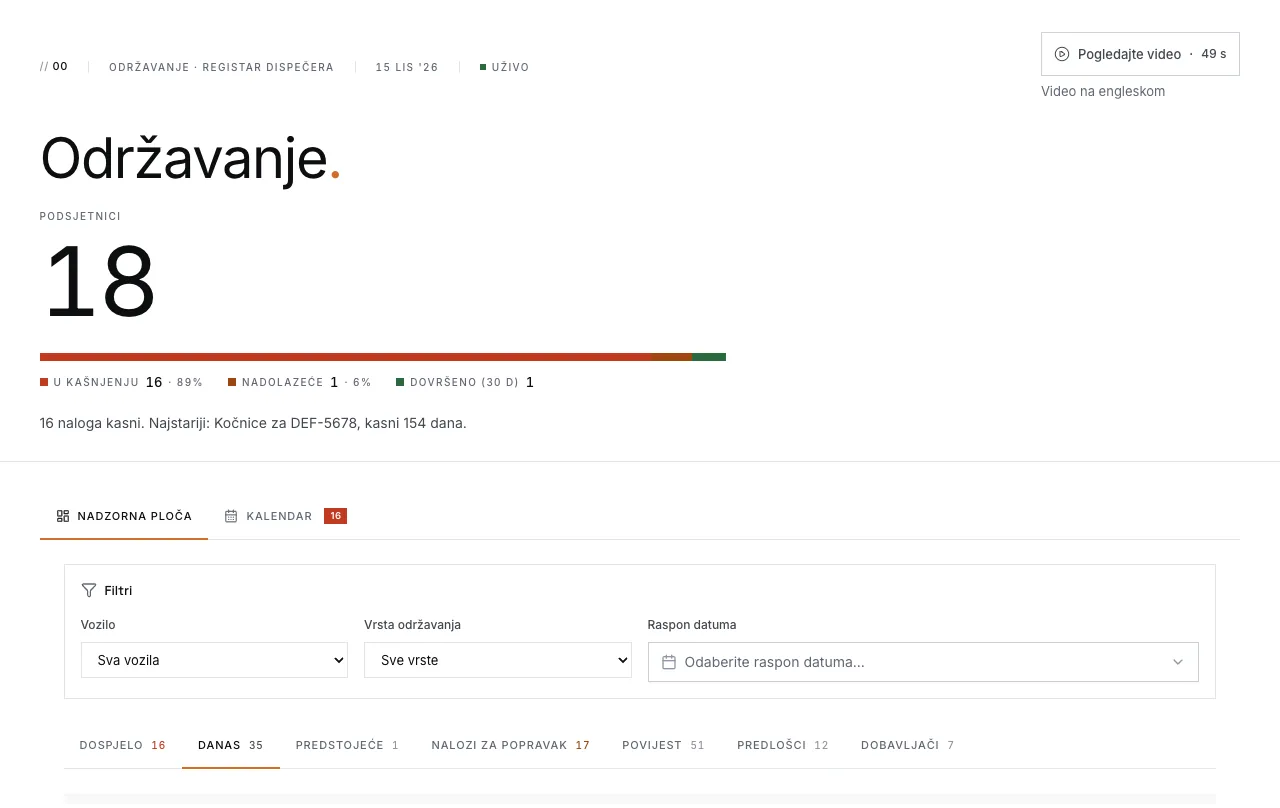Open the Predlošci tab
The height and width of the screenshot is (808, 1280).
pos(783,745)
